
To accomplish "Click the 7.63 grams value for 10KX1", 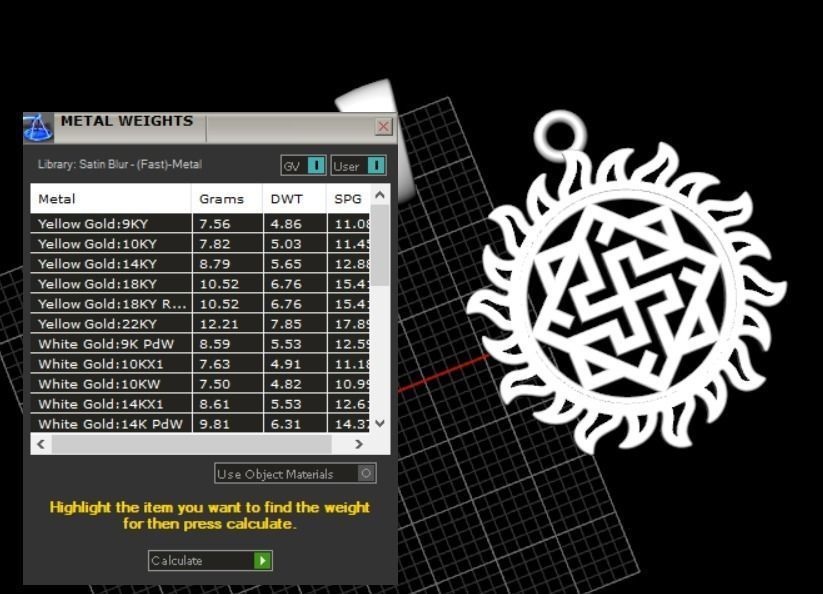I will (x=215, y=364).
